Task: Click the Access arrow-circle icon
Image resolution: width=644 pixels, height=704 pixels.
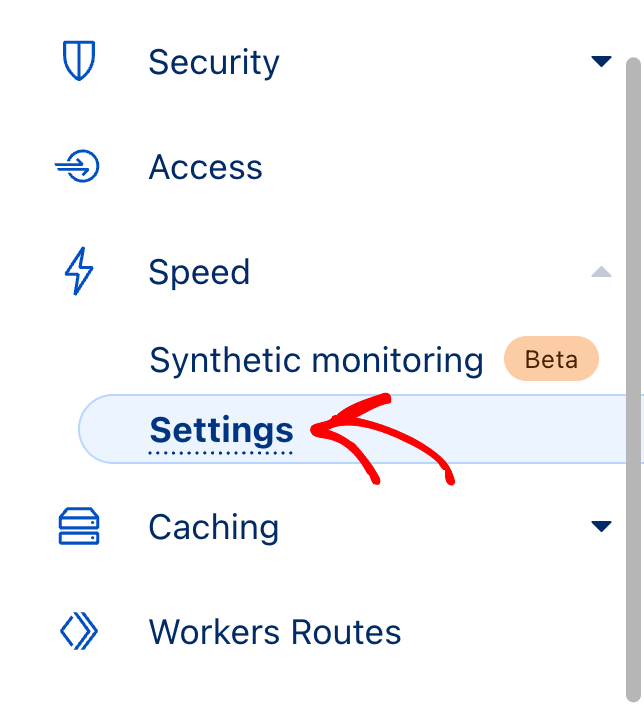Action: (78, 167)
